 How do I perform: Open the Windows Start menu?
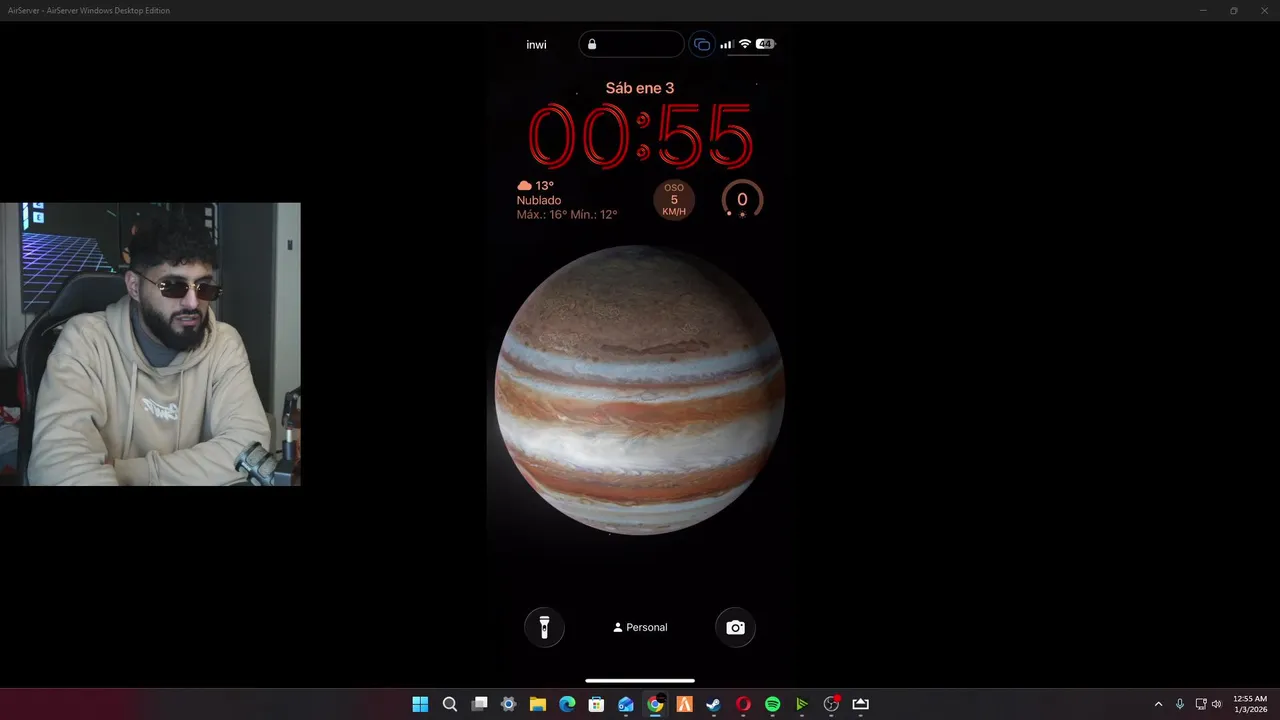coord(420,704)
